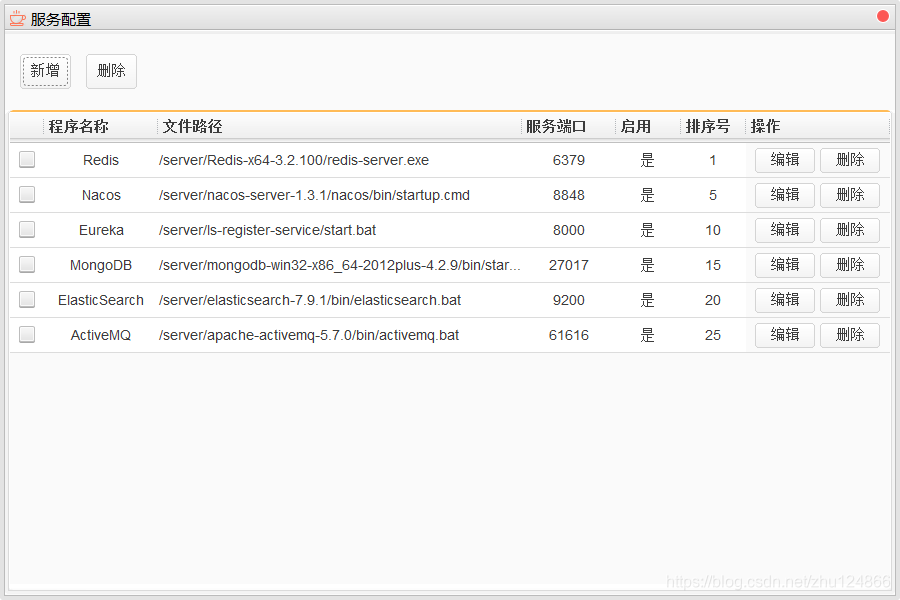Click port value 8848
Screen dimensions: 900x600
569,195
